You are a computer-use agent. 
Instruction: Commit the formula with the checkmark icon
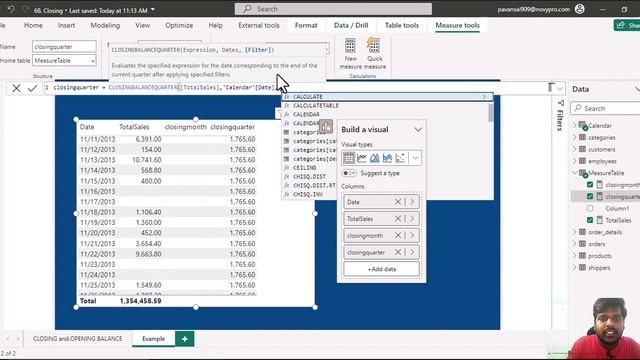pyautogui.click(x=33, y=88)
